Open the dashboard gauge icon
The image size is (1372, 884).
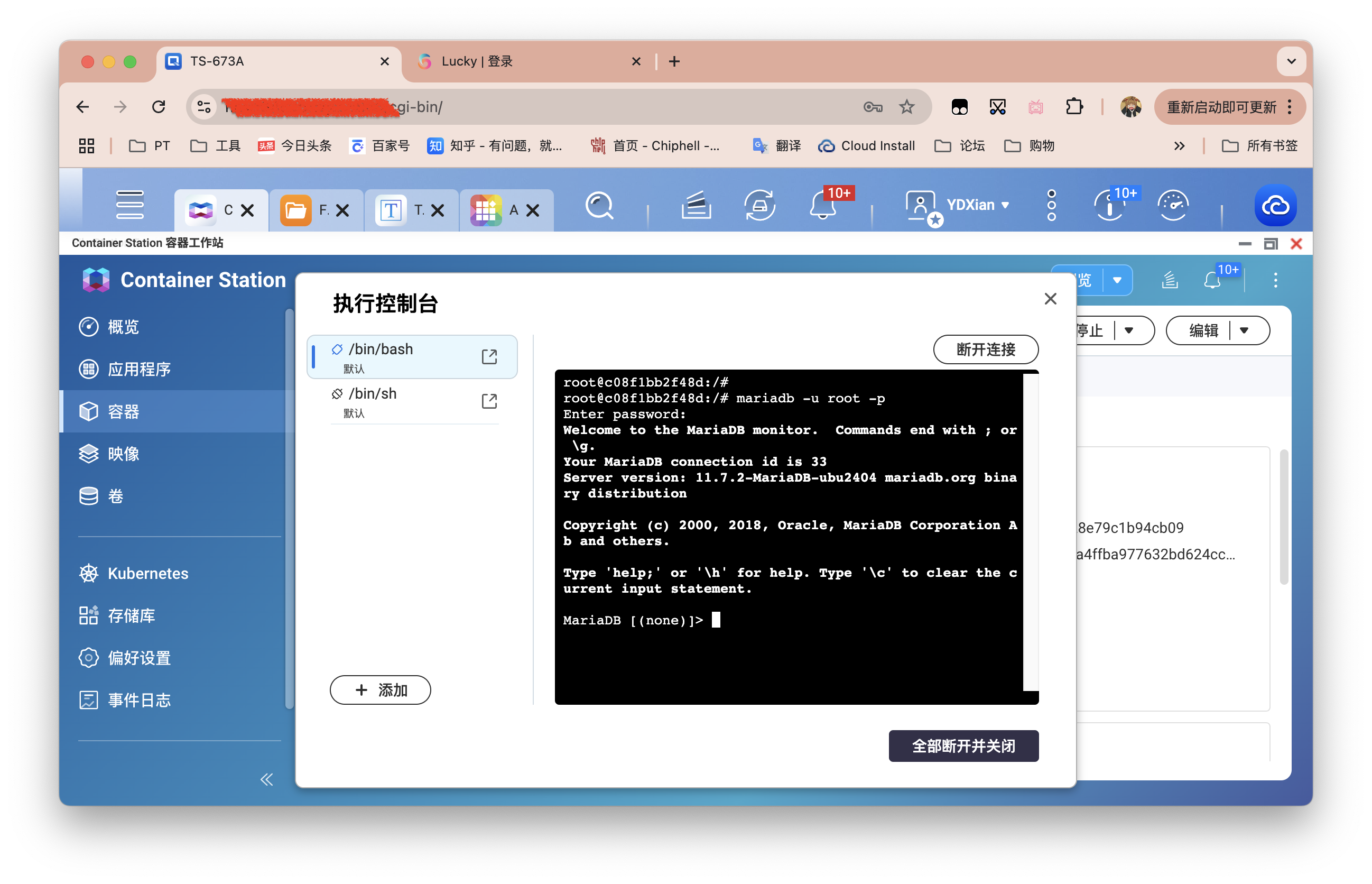coord(1172,205)
